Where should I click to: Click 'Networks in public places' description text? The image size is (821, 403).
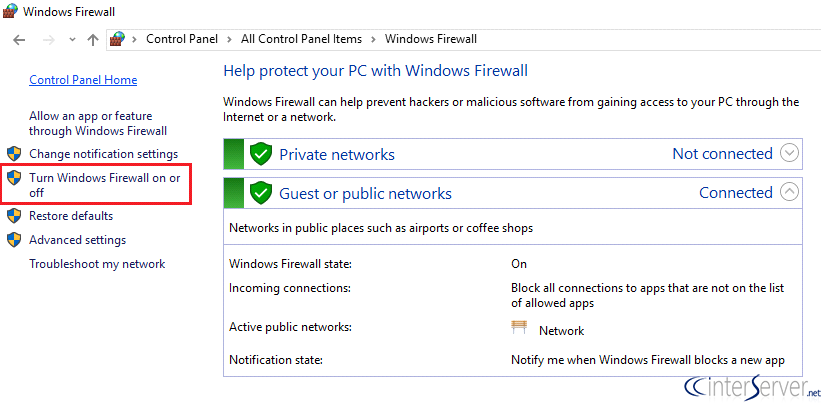coord(381,228)
